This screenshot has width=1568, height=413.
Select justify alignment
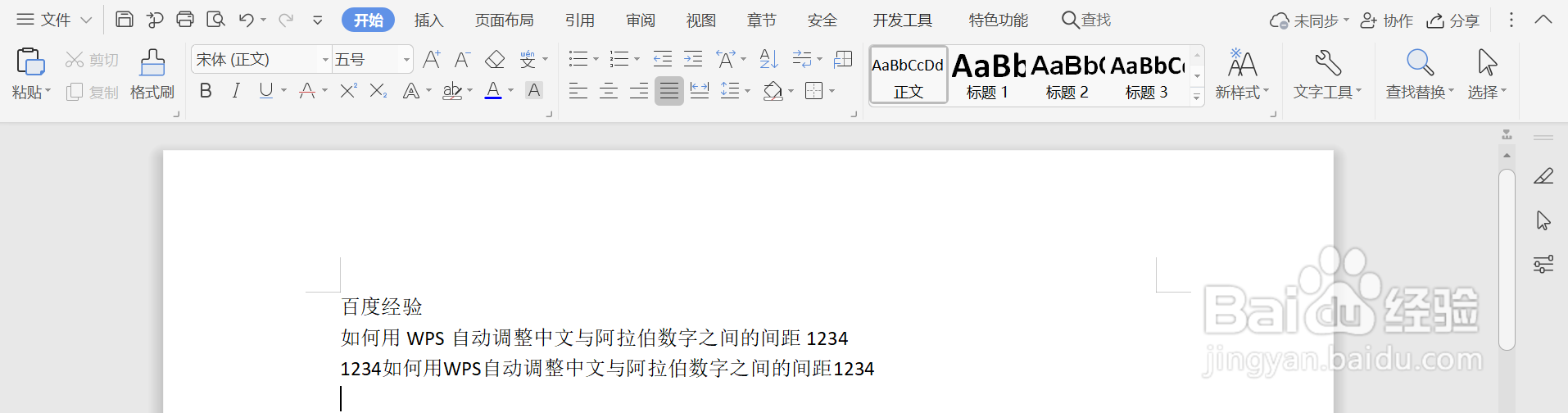click(x=669, y=91)
